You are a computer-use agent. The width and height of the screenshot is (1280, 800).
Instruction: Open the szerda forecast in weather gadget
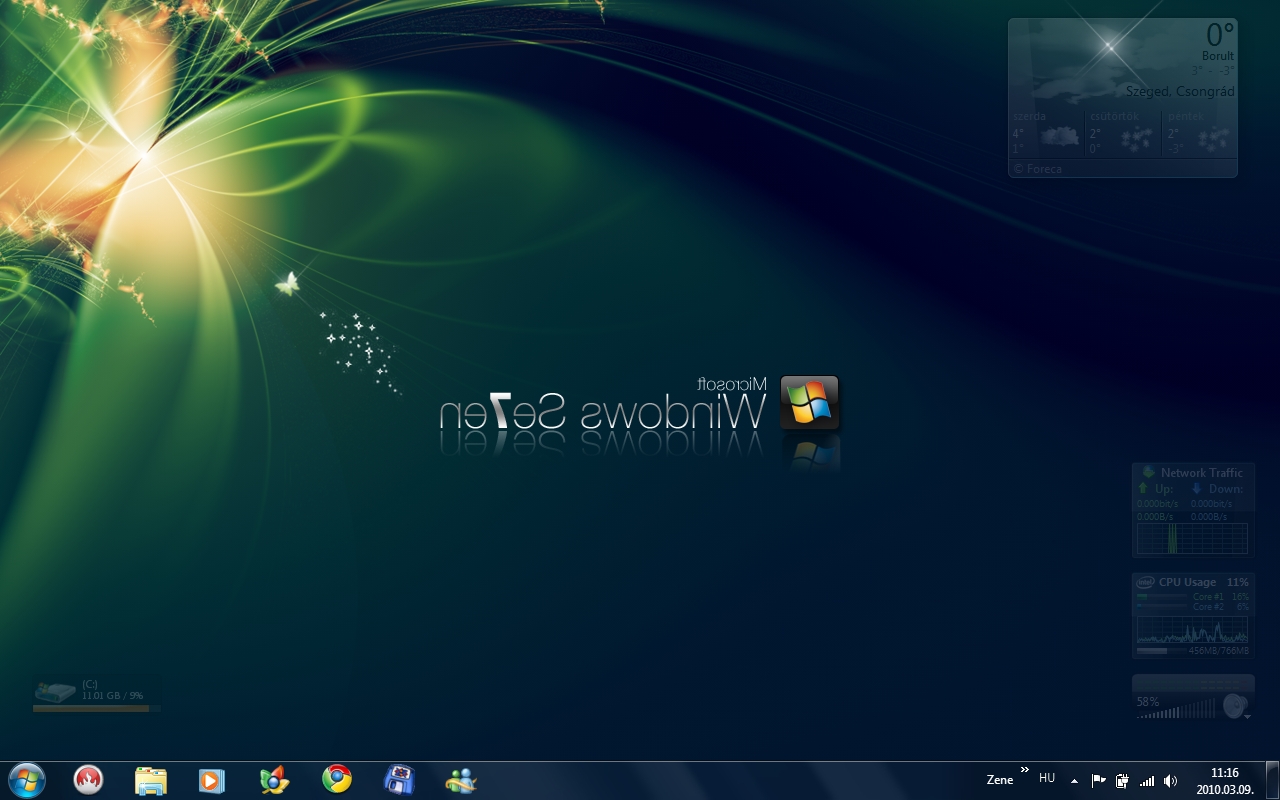click(x=1047, y=133)
